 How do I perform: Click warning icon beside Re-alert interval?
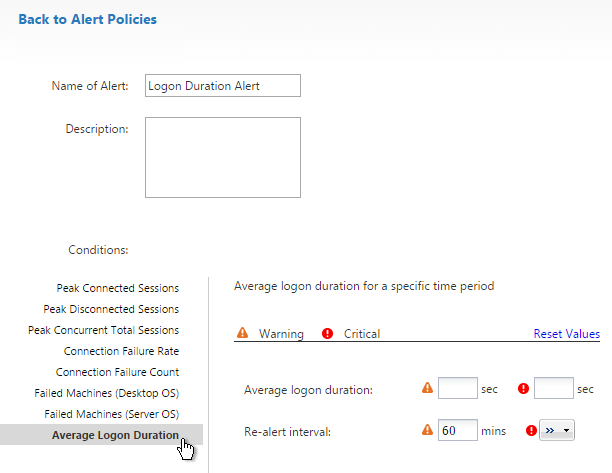[x=427, y=430]
